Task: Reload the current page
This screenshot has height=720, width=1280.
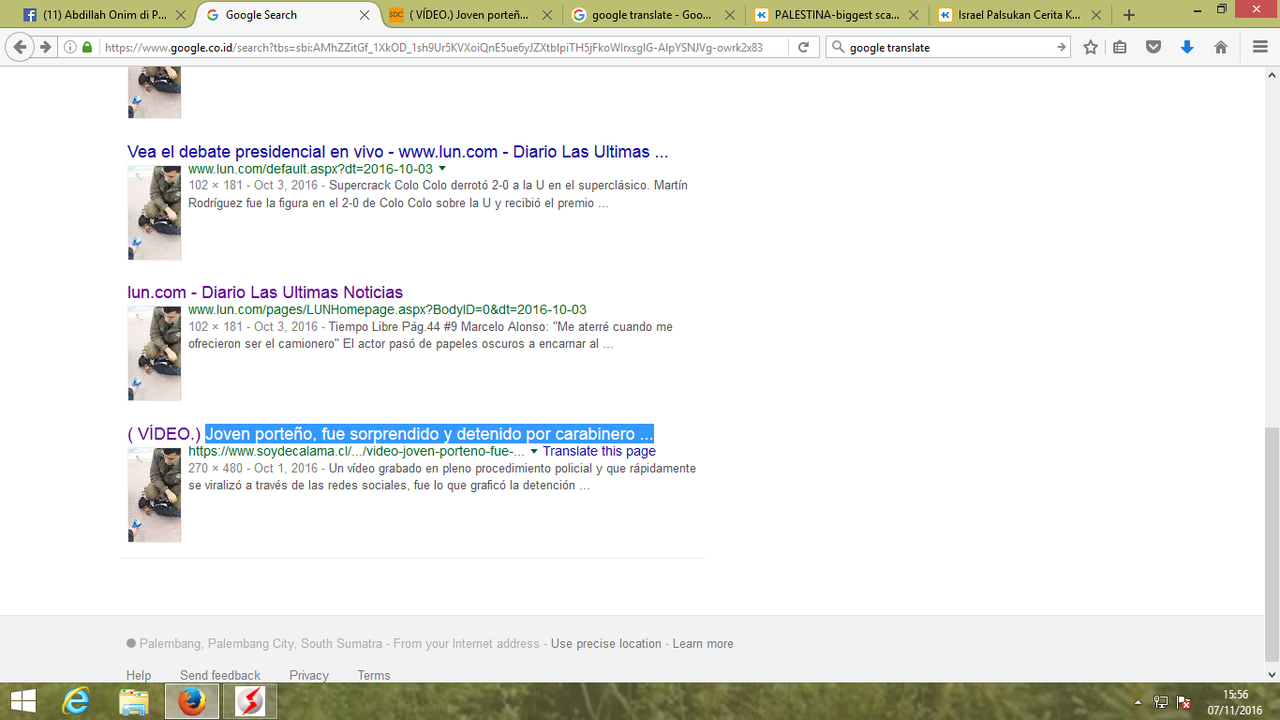Action: (803, 47)
